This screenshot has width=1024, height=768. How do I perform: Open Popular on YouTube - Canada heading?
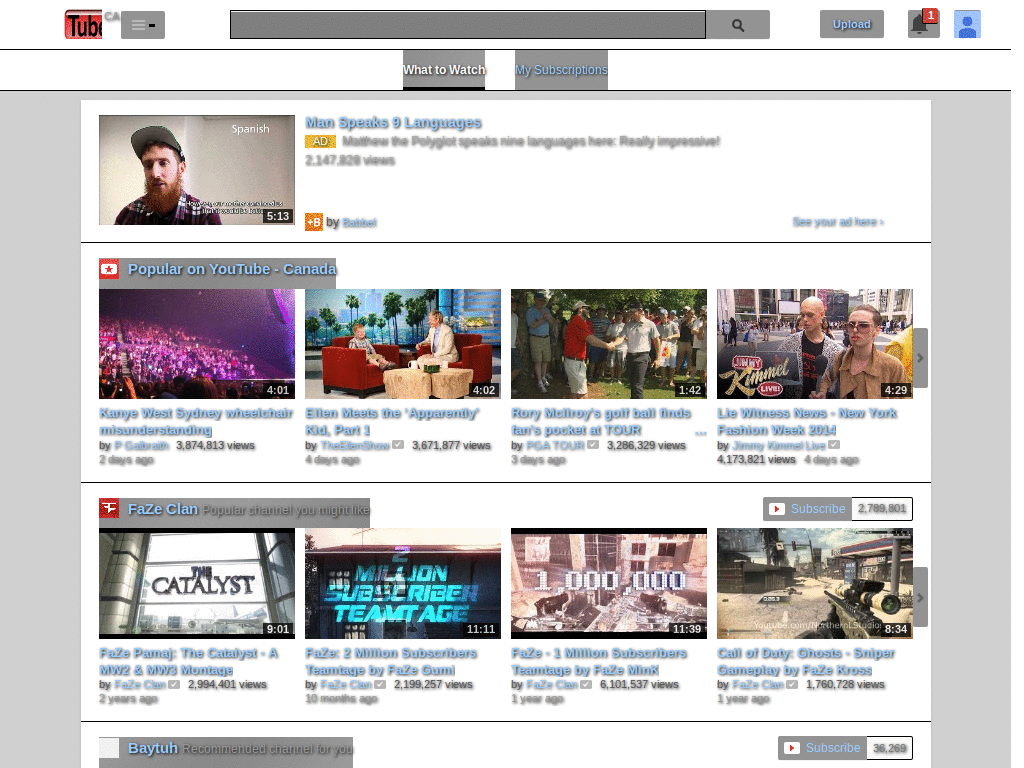pos(232,269)
